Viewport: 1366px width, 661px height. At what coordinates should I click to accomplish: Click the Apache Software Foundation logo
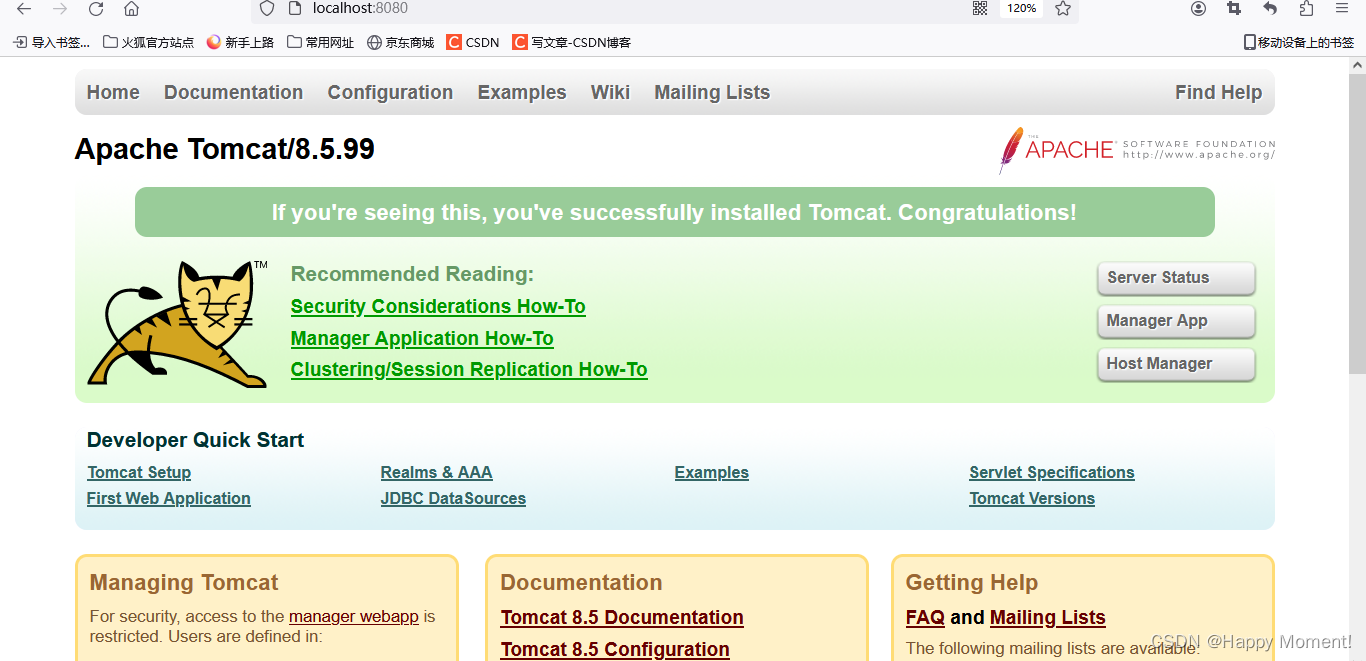(x=1137, y=150)
